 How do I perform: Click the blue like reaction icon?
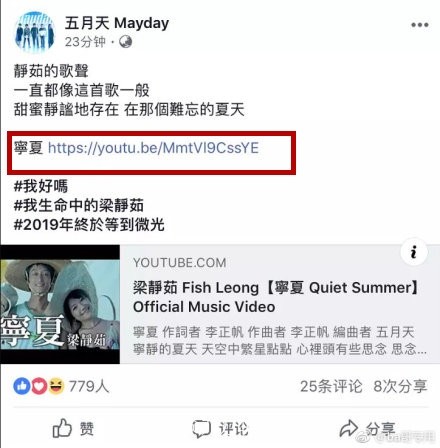pyautogui.click(x=22, y=386)
